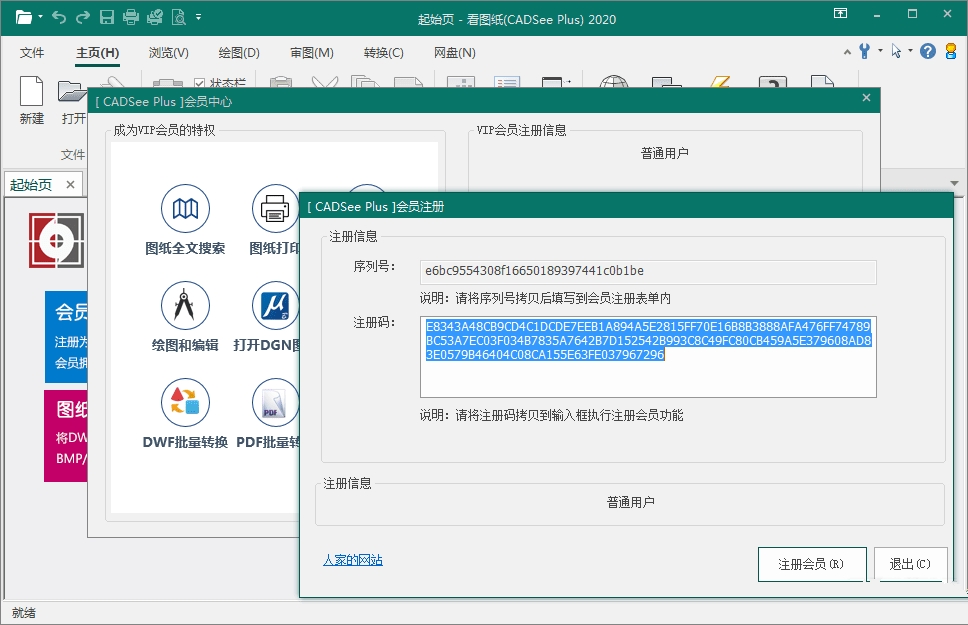
Task: Toggle the 状态栏 checkbox in the ribbon
Action: 199,83
